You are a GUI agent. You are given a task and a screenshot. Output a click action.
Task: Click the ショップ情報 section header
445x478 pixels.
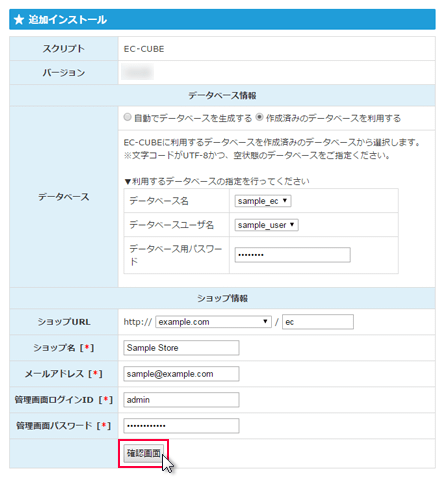pyautogui.click(x=222, y=298)
